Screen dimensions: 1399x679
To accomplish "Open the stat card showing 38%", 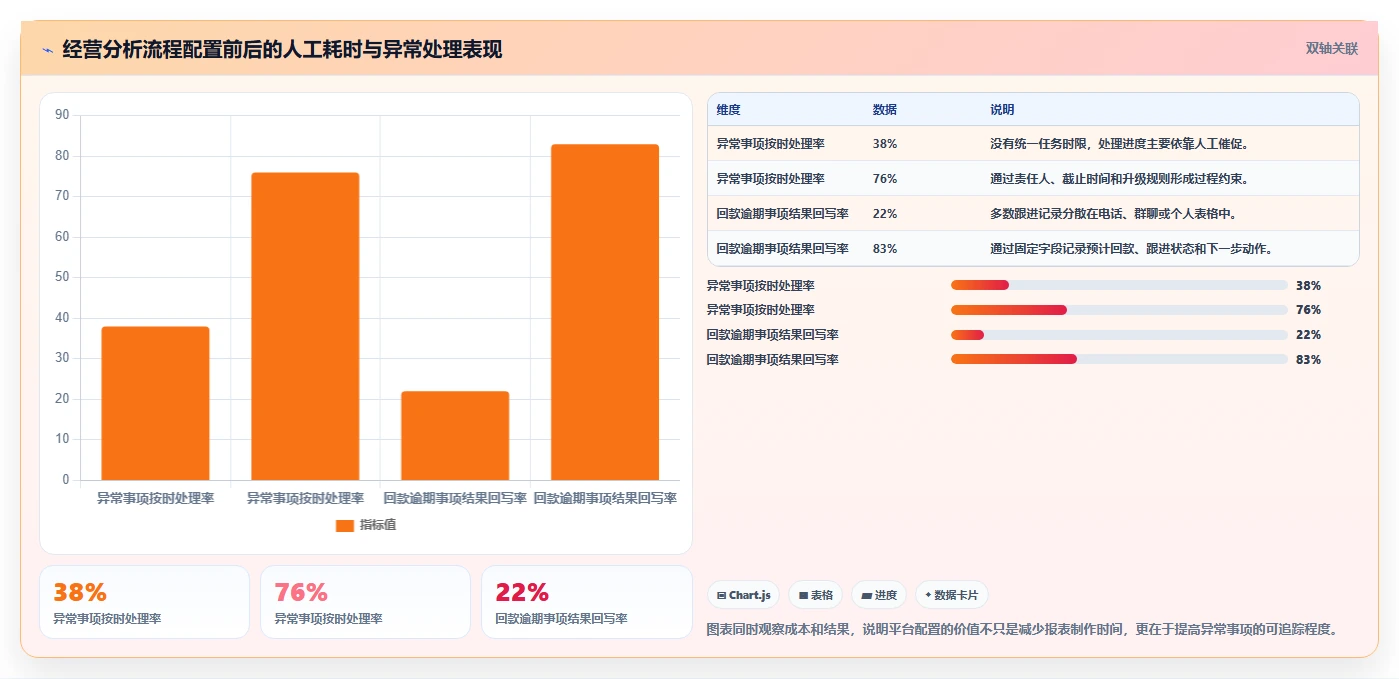I will point(144,602).
